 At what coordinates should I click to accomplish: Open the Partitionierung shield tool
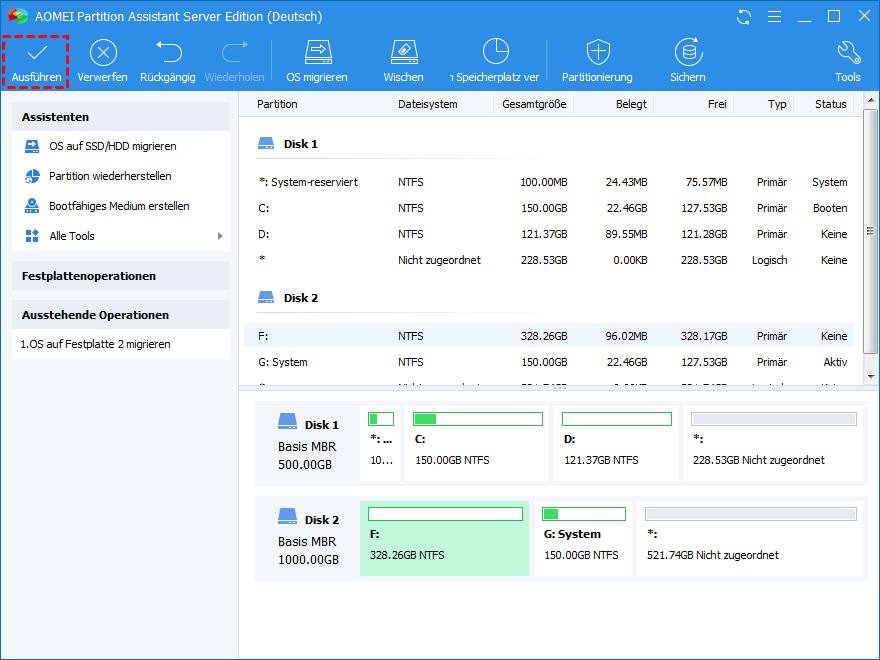coord(597,62)
